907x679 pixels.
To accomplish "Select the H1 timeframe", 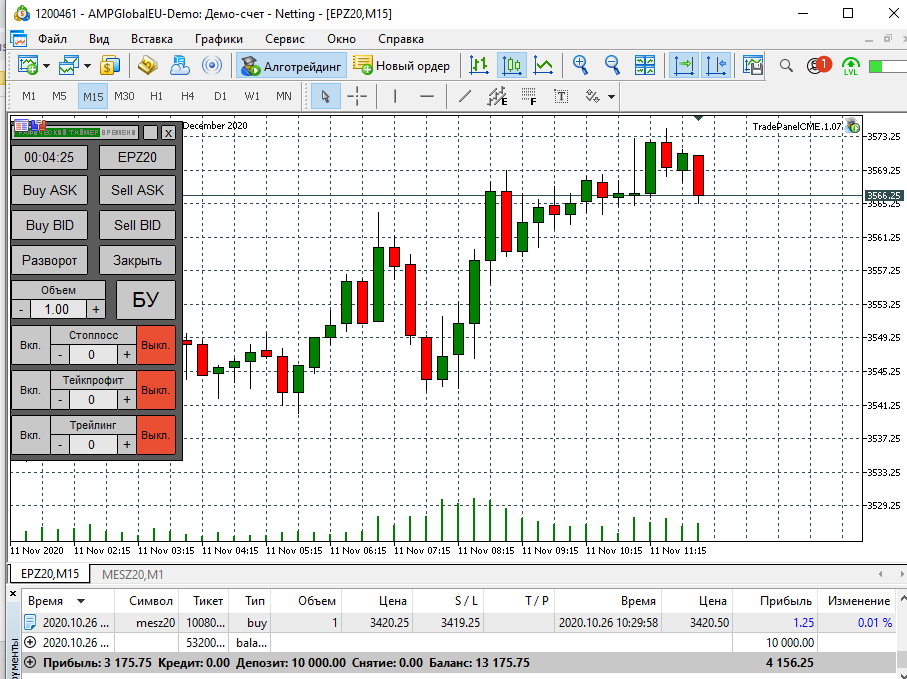I will [x=156, y=97].
